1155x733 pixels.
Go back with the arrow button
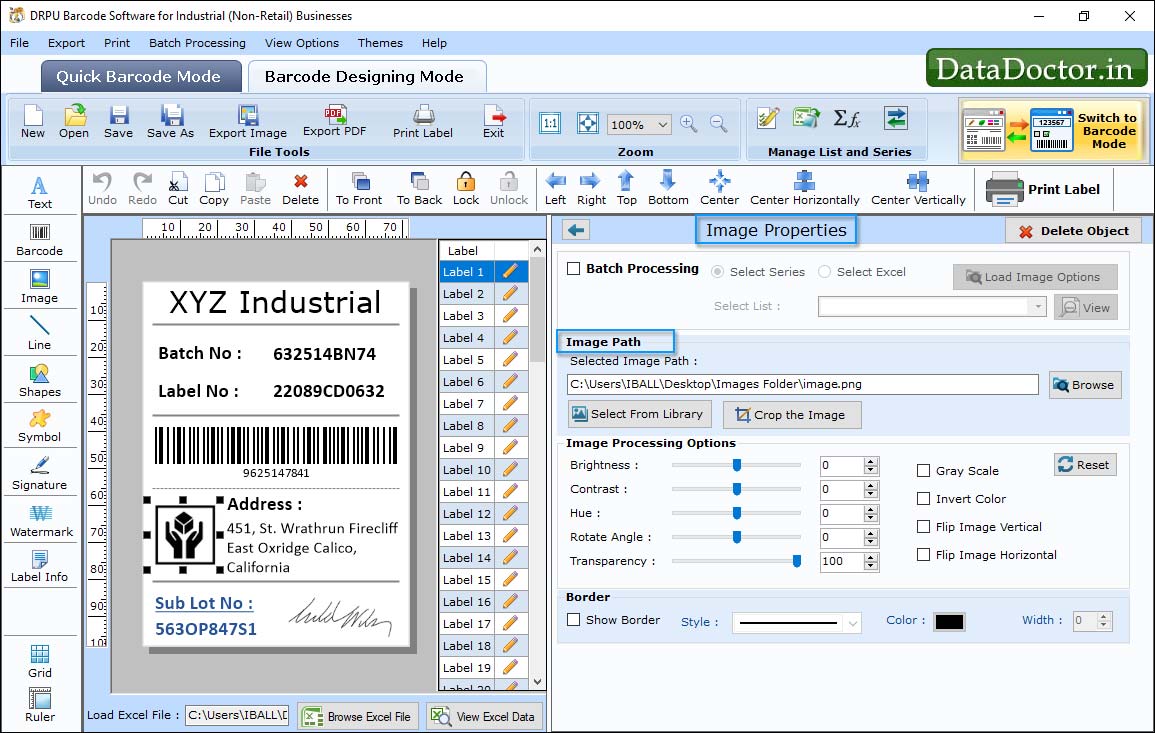click(x=576, y=230)
